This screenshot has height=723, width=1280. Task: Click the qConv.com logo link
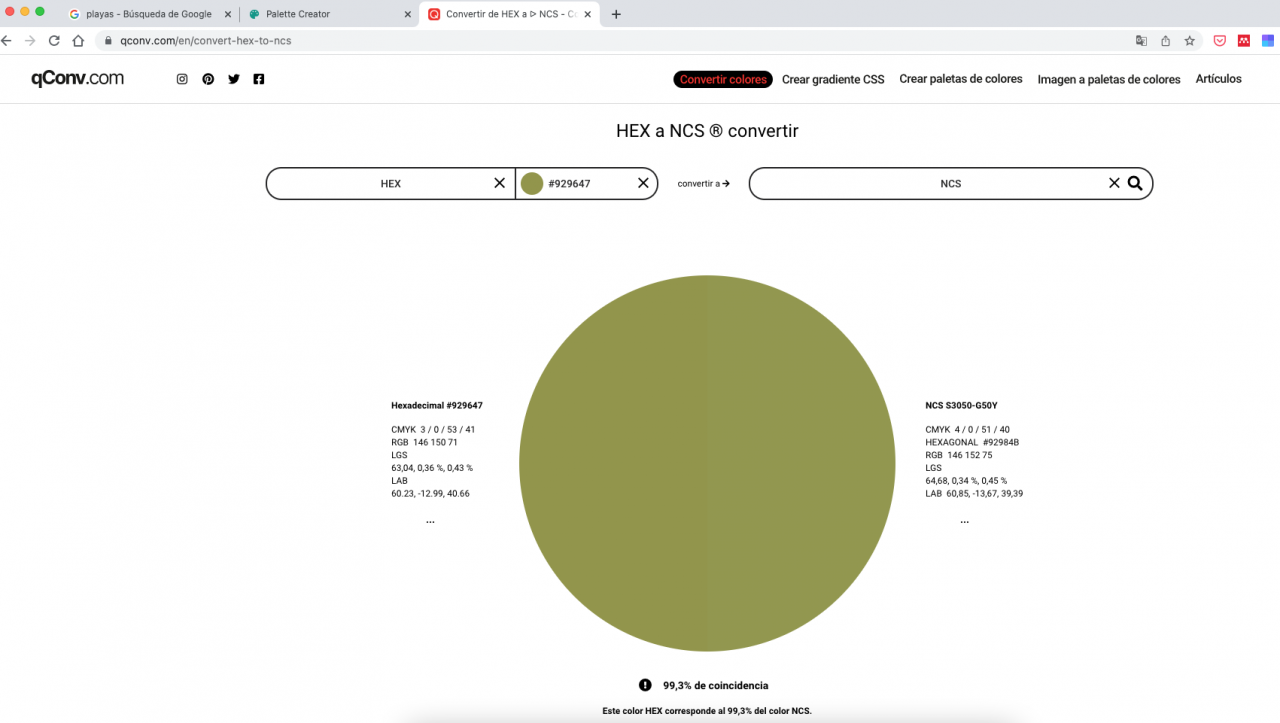(x=77, y=79)
